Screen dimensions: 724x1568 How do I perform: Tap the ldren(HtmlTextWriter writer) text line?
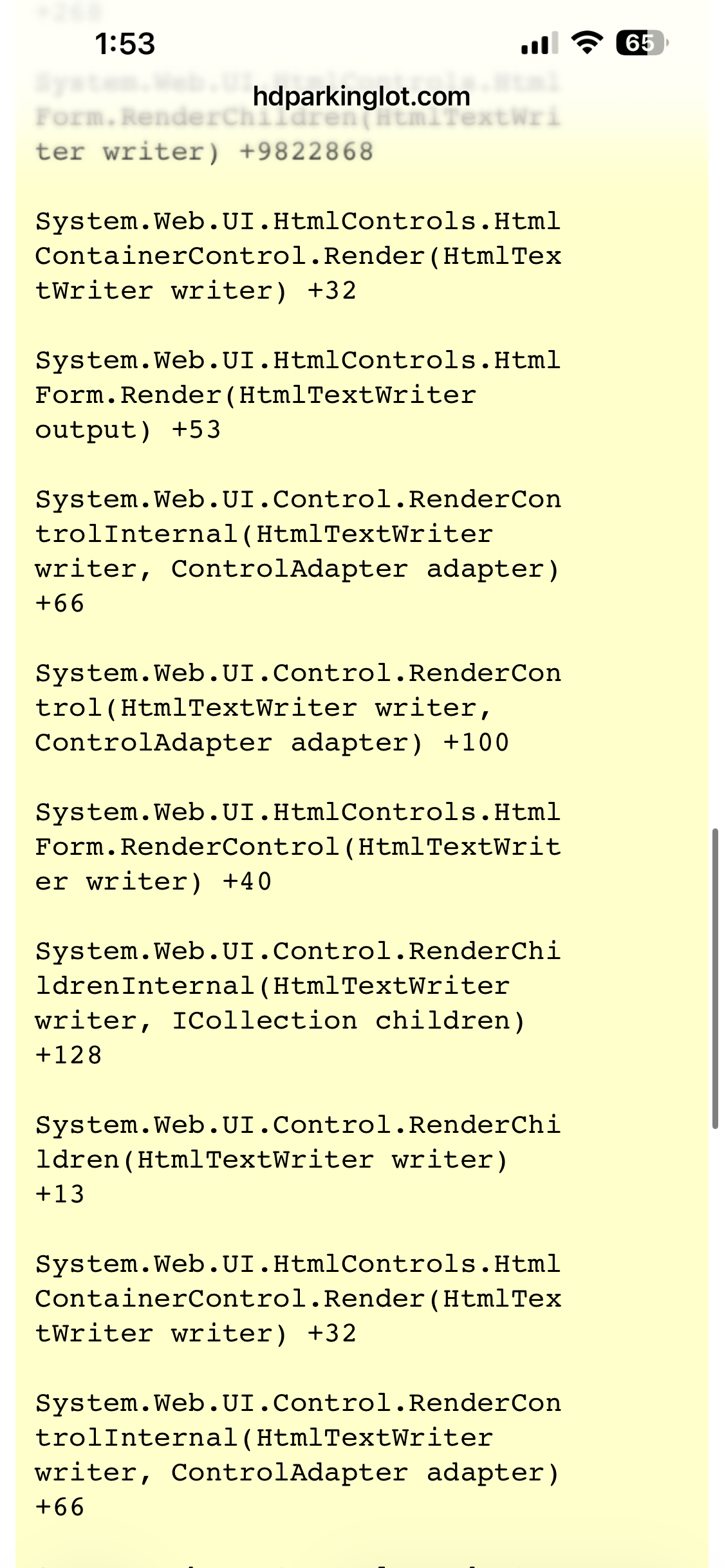click(272, 1159)
